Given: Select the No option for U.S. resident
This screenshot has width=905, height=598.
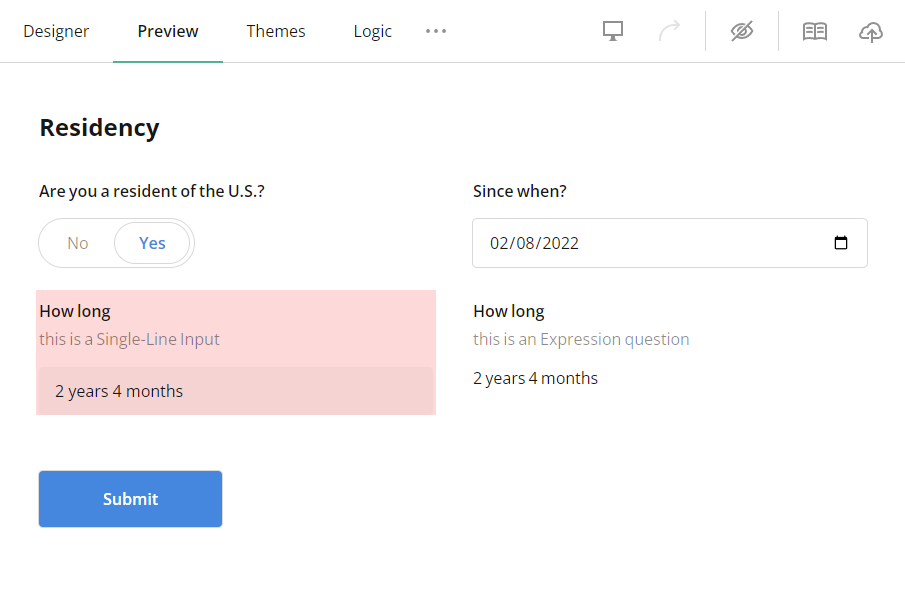Looking at the screenshot, I should coord(78,243).
